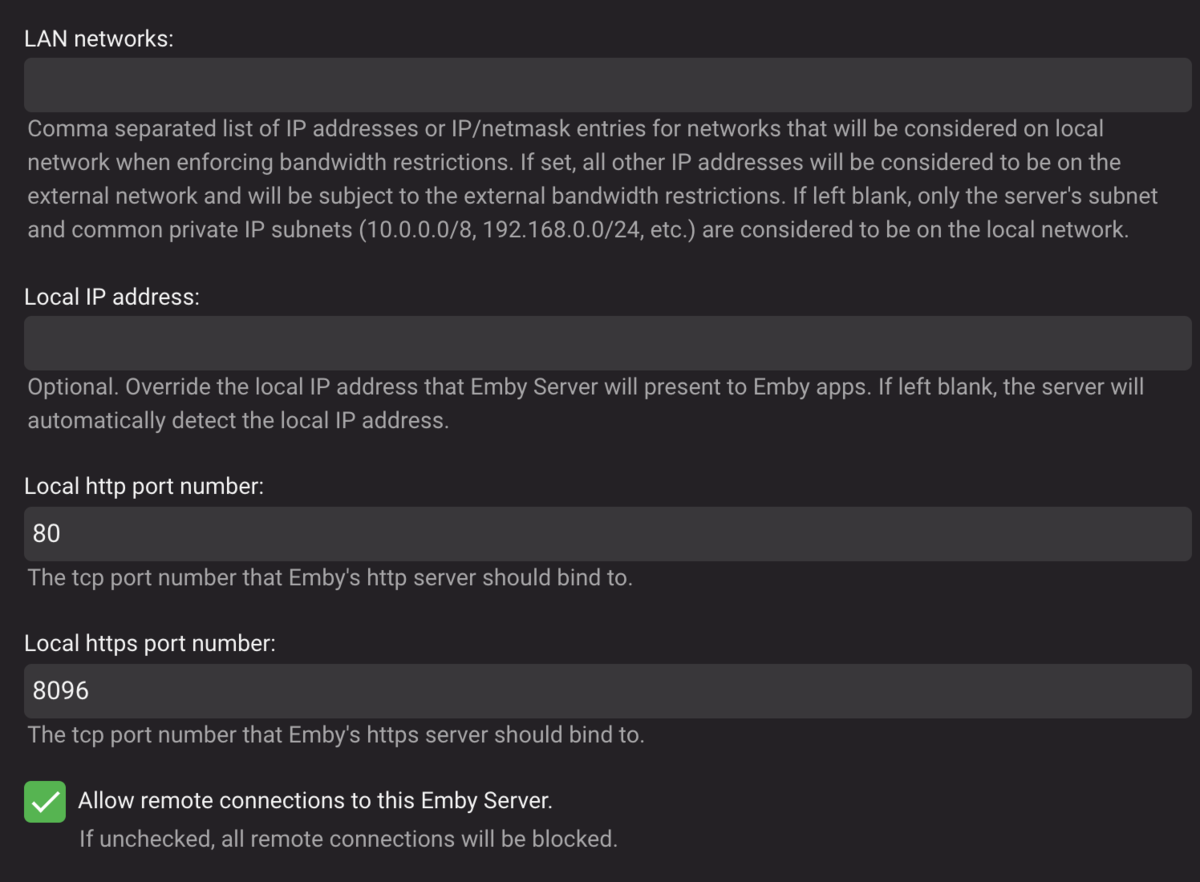Toggle the green Allow remote connections checkbox
The image size is (1200, 882).
pyautogui.click(x=45, y=802)
